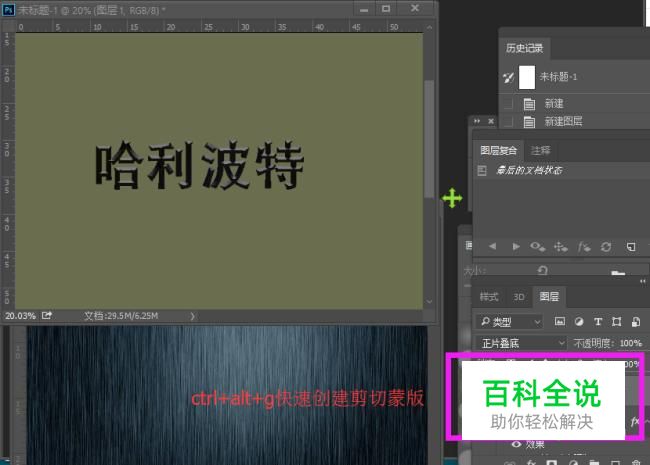Update visibility of layer comp icon
The image size is (650, 465).
[x=538, y=247]
